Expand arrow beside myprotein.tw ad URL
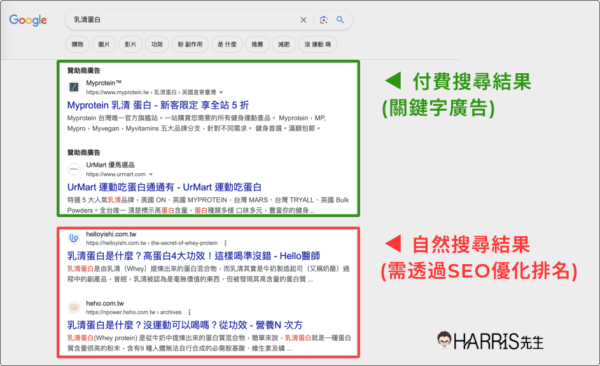This screenshot has width=600, height=366. (221, 93)
